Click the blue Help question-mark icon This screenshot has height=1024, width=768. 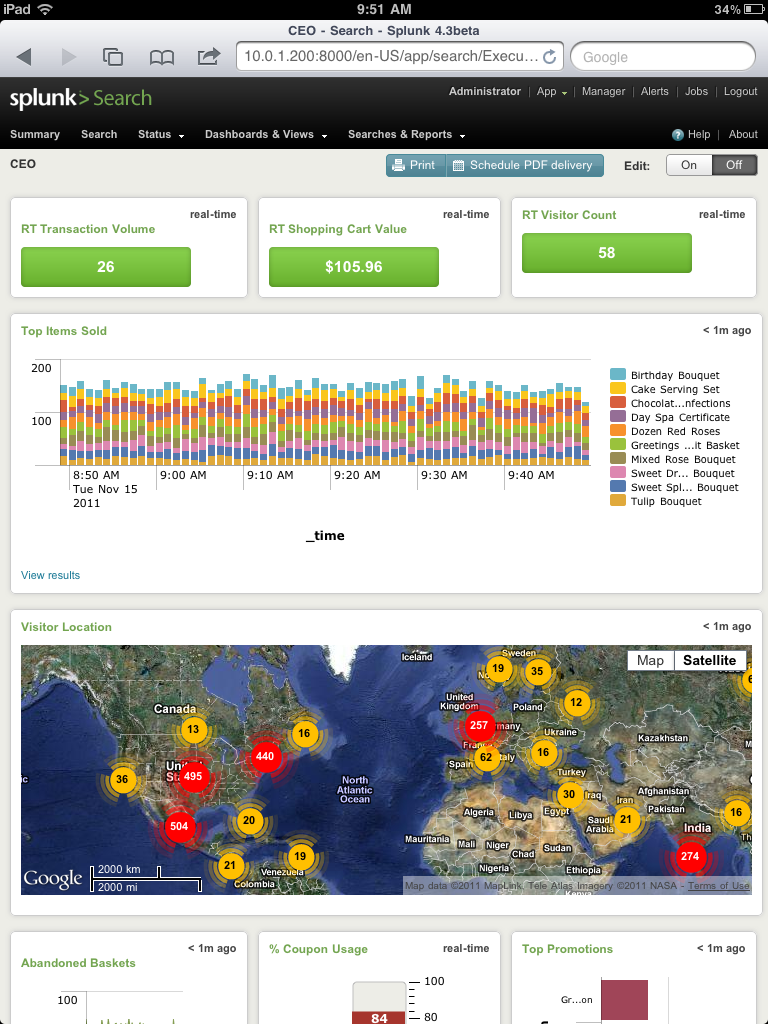click(x=678, y=135)
